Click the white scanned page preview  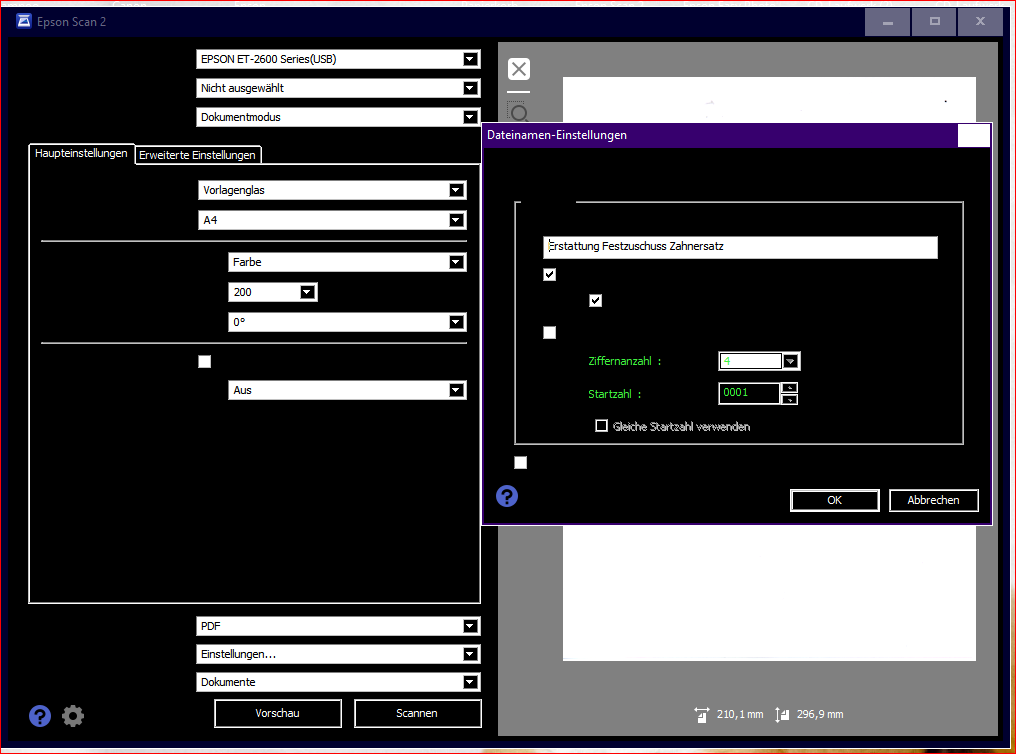[769, 593]
